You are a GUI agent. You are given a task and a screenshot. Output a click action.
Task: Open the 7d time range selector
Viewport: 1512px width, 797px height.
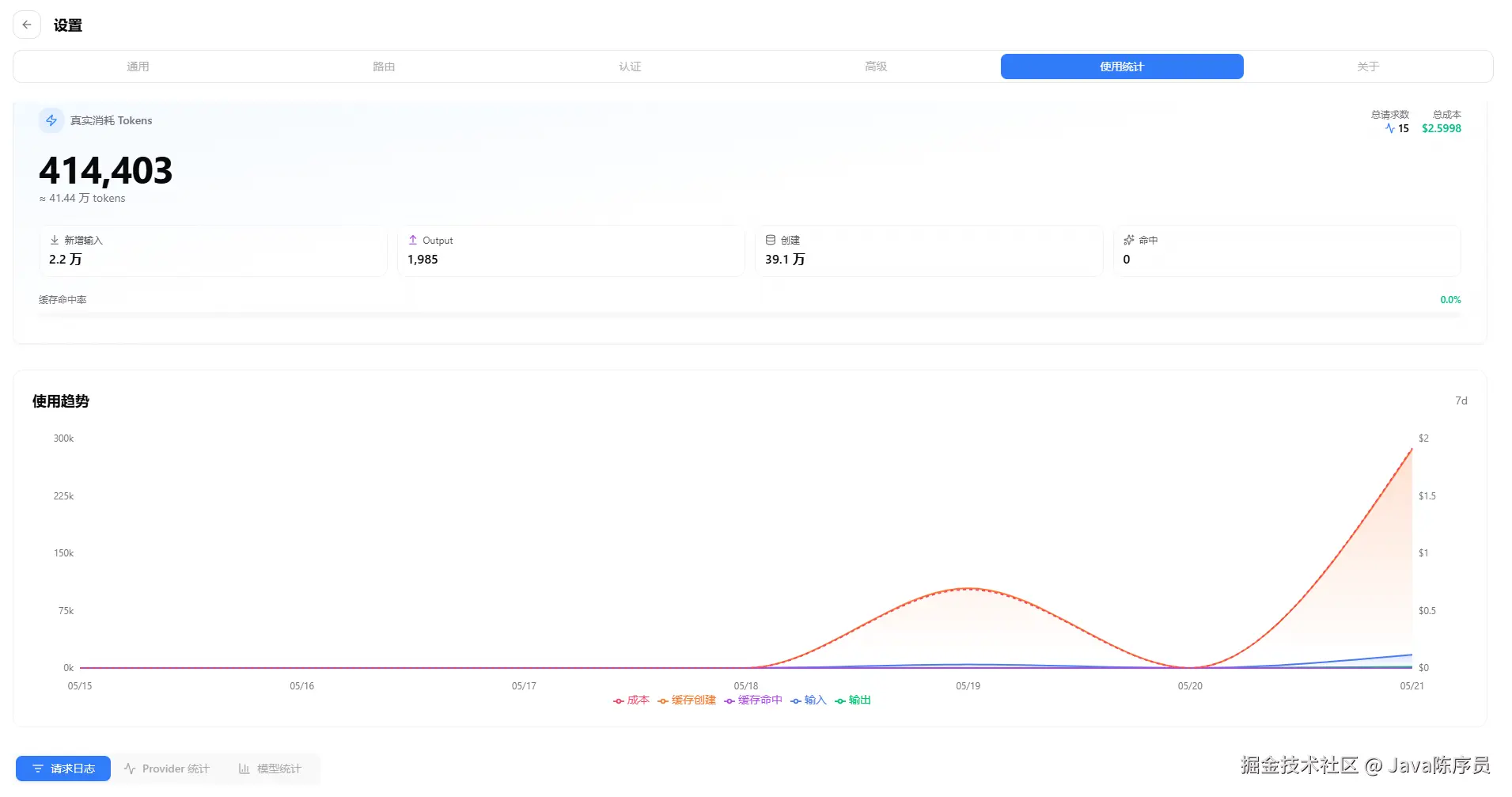tap(1461, 401)
